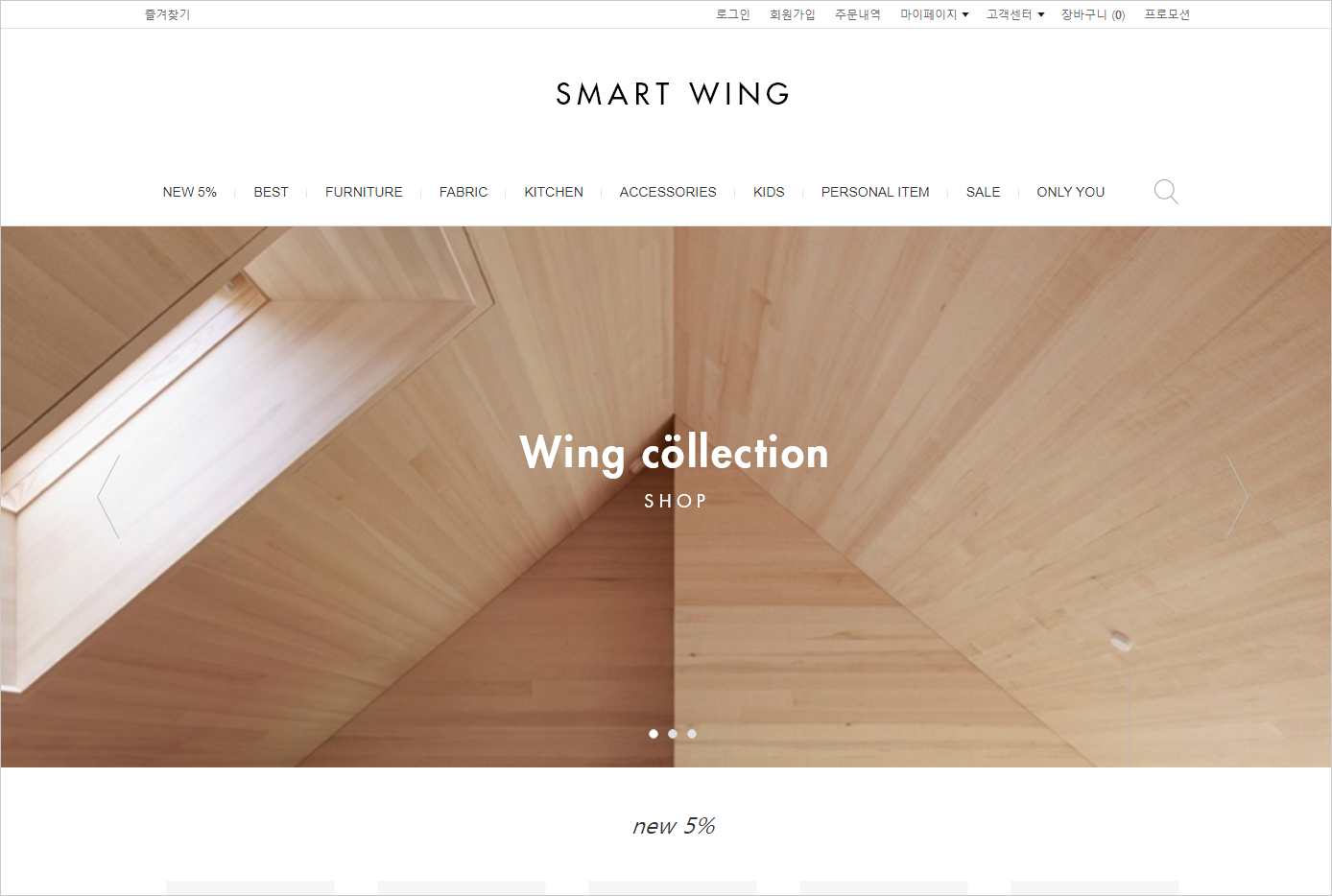This screenshot has height=896, width=1332.
Task: Open the NEW 5% menu
Action: click(x=190, y=192)
